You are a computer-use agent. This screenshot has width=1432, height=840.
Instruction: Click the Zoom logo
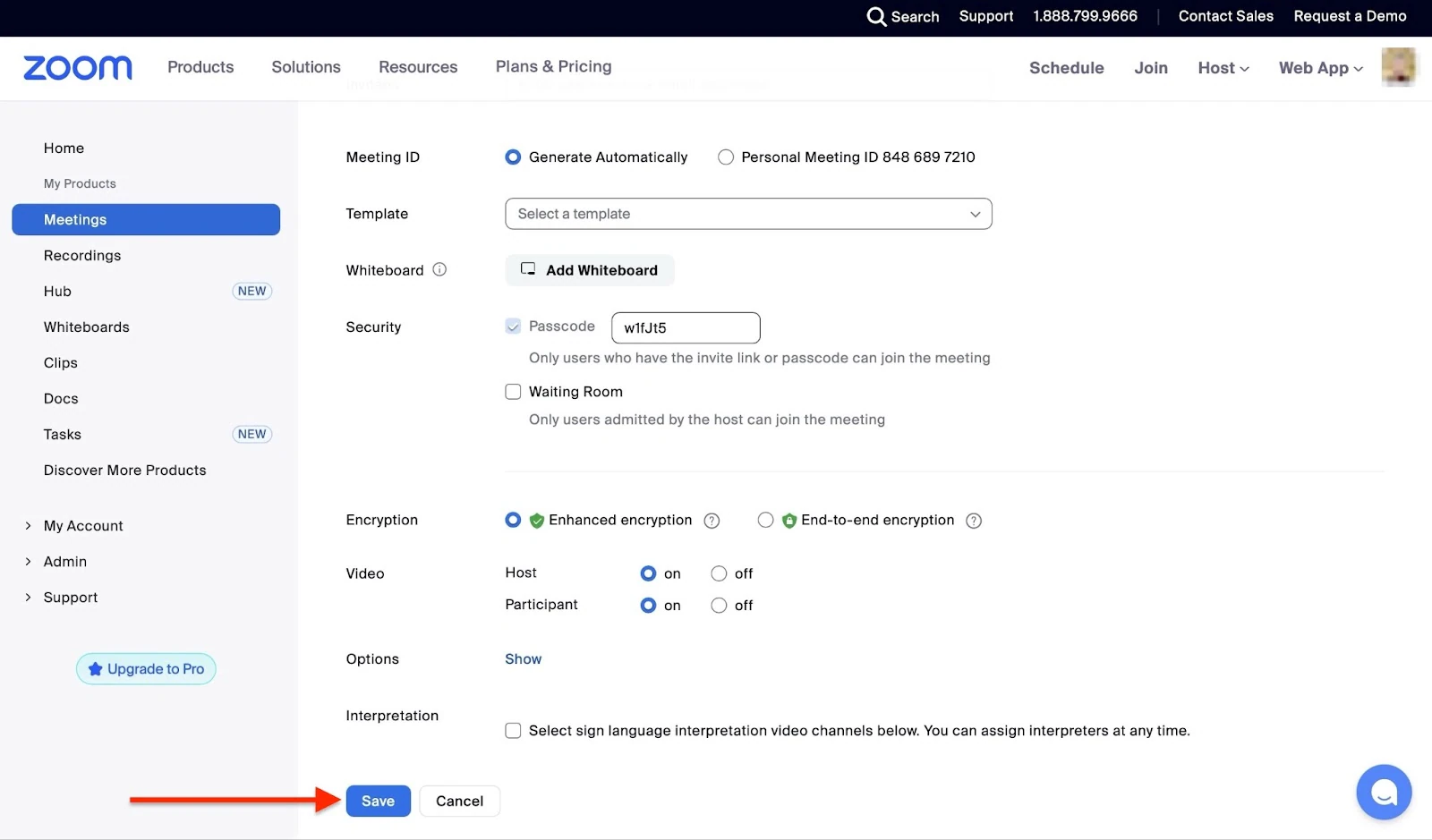tap(78, 68)
